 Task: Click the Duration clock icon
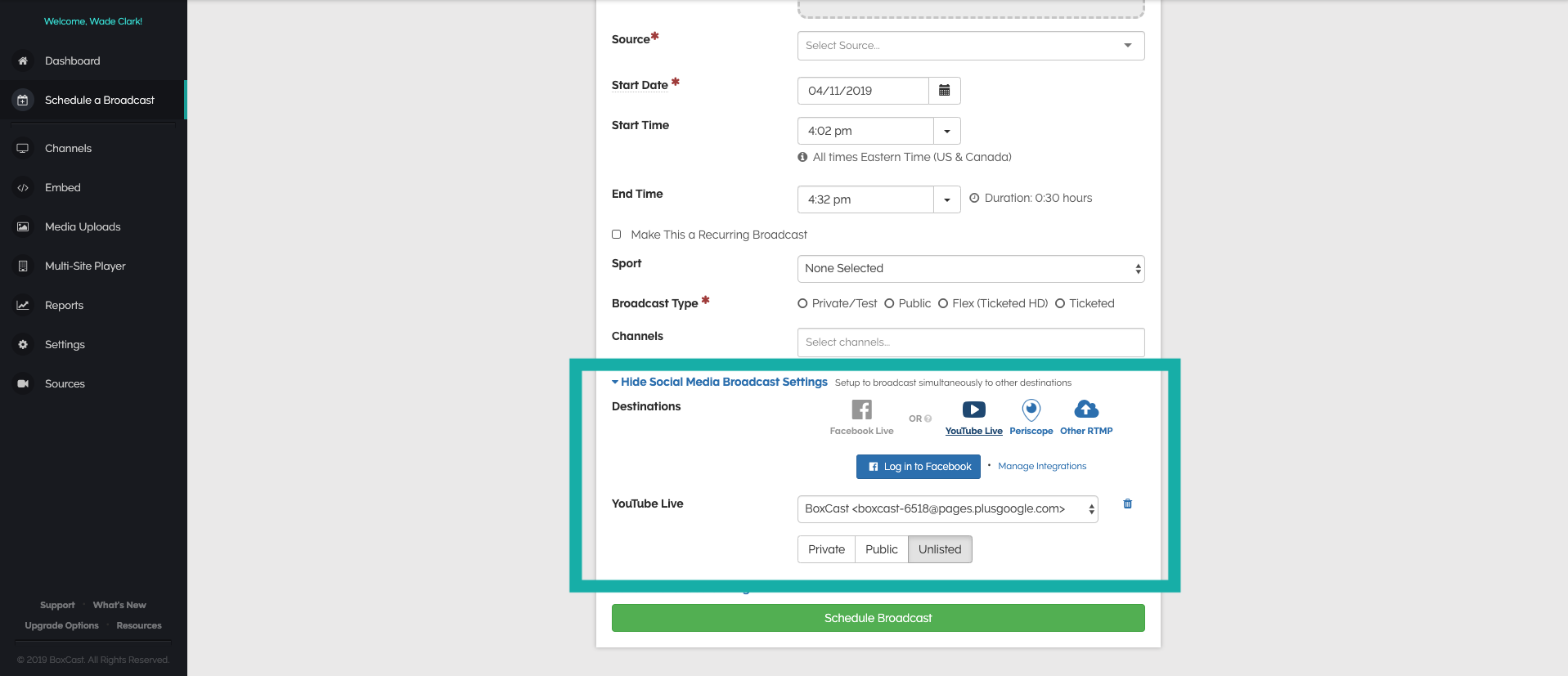[974, 198]
